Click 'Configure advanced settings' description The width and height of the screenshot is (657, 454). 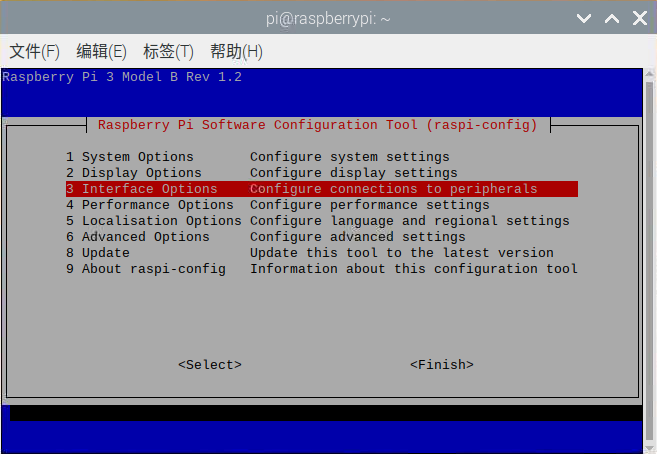(357, 237)
